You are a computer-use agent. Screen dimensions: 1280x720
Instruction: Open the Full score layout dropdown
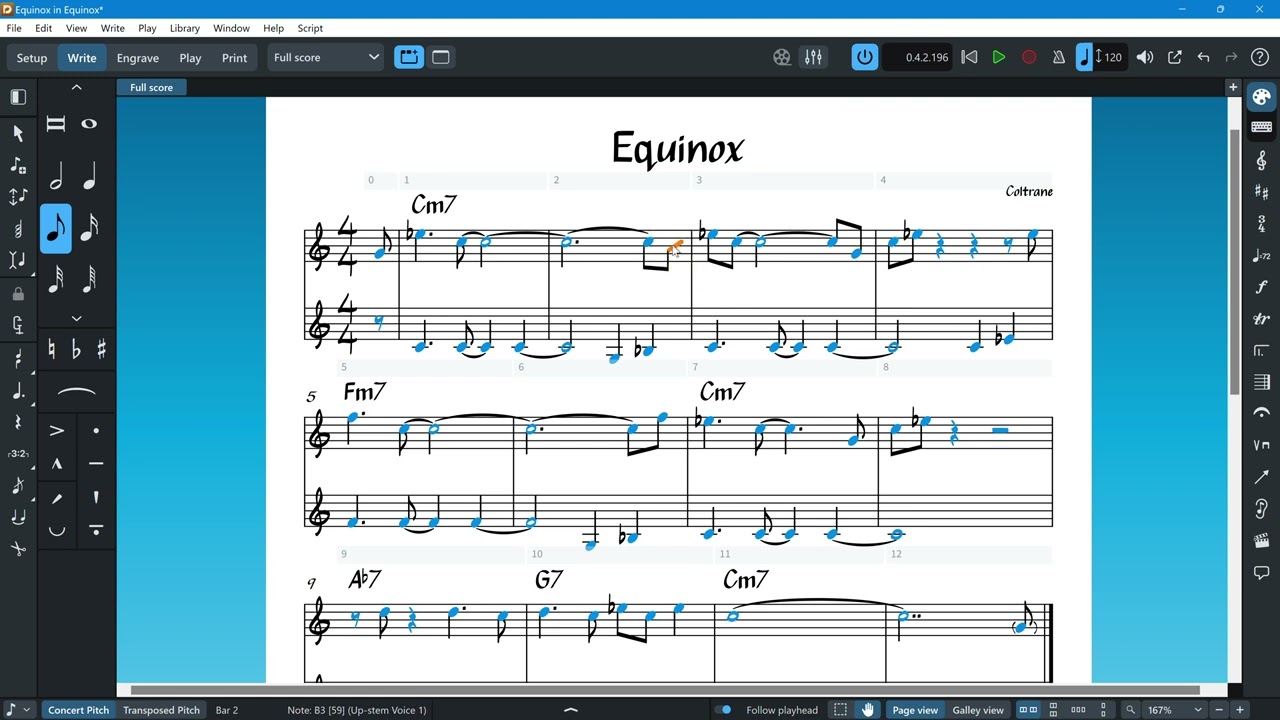click(326, 57)
